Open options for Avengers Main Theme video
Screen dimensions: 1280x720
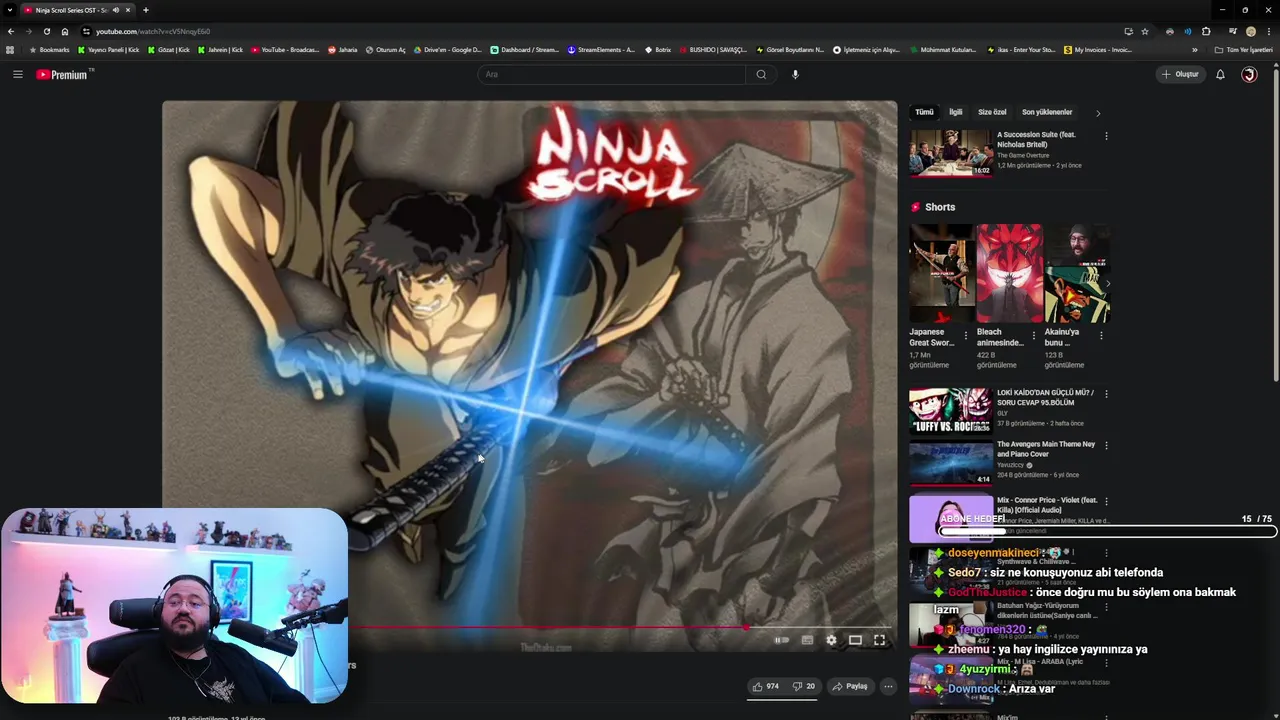tap(1106, 445)
